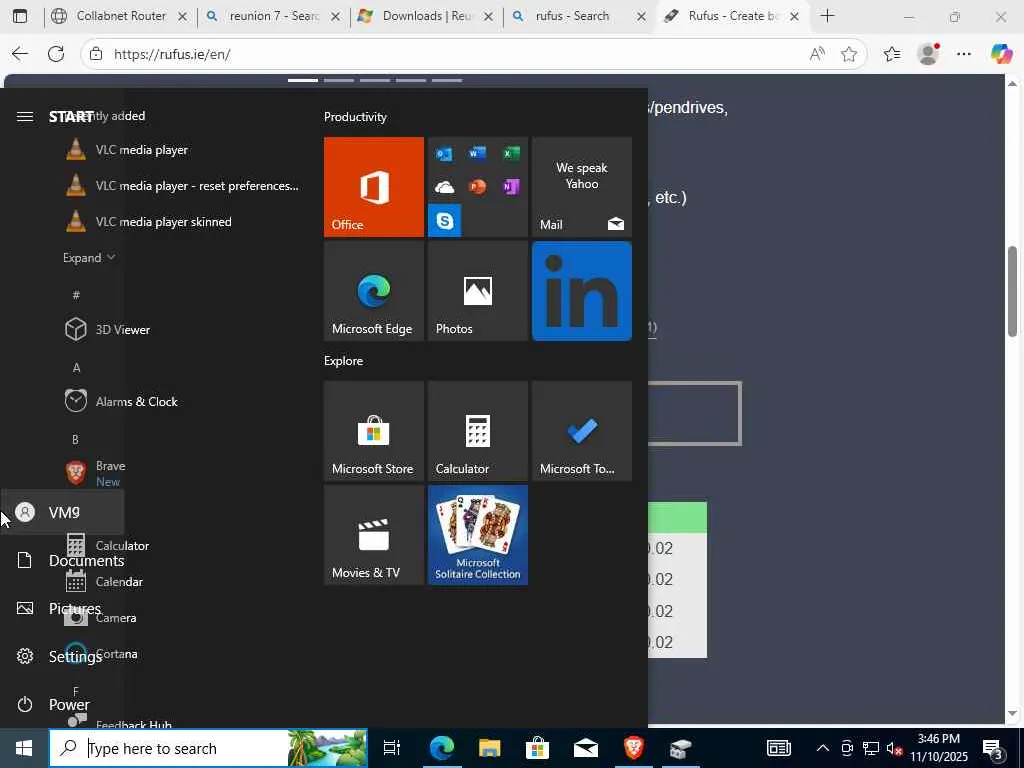Open Documents from the Start sidebar
Viewport: 1024px width, 768px height.
coord(62,560)
